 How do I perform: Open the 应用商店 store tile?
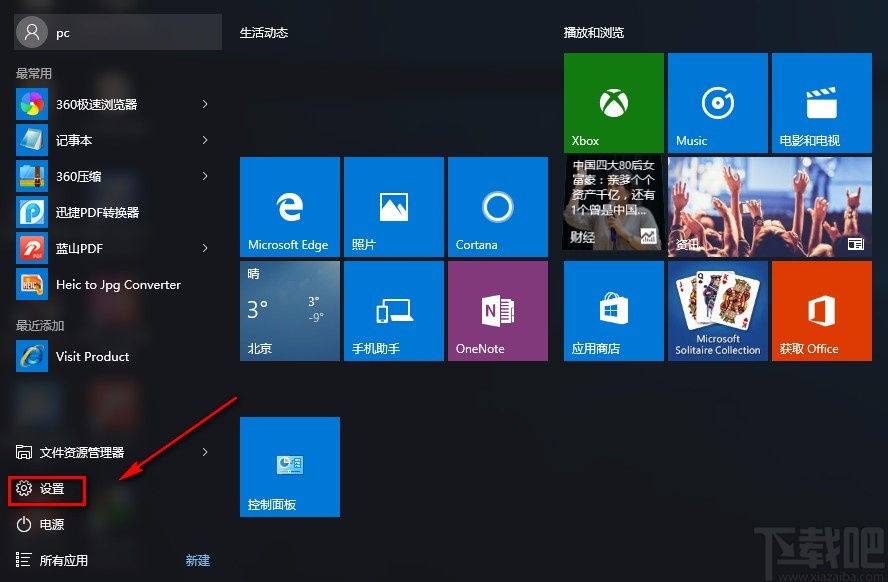613,310
